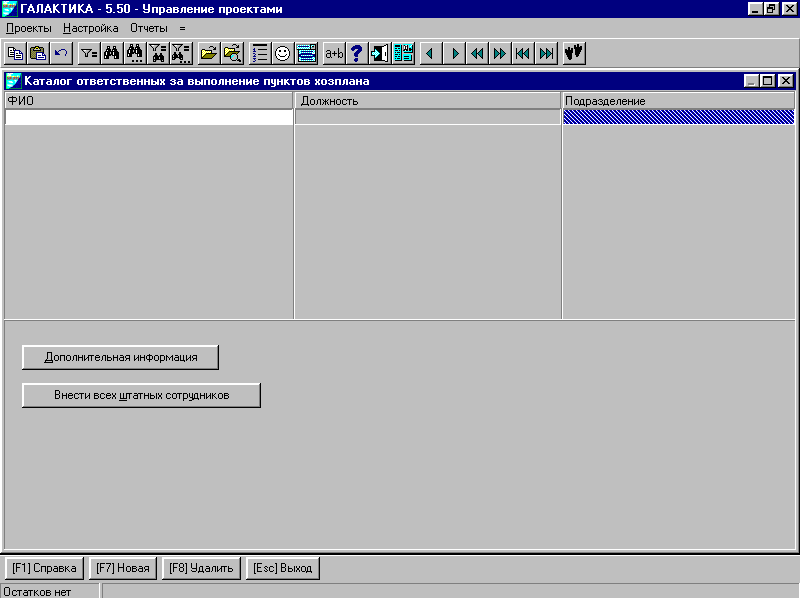Image resolution: width=800 pixels, height=600 pixels.
Task: Click the empty ФИО input cell
Action: [x=148, y=117]
